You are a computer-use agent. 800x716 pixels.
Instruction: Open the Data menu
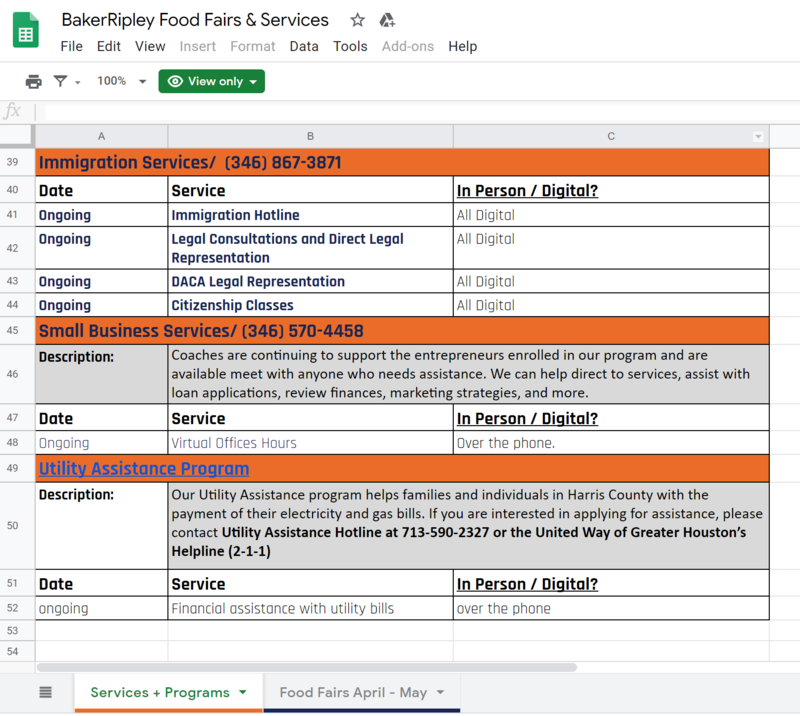coord(304,46)
